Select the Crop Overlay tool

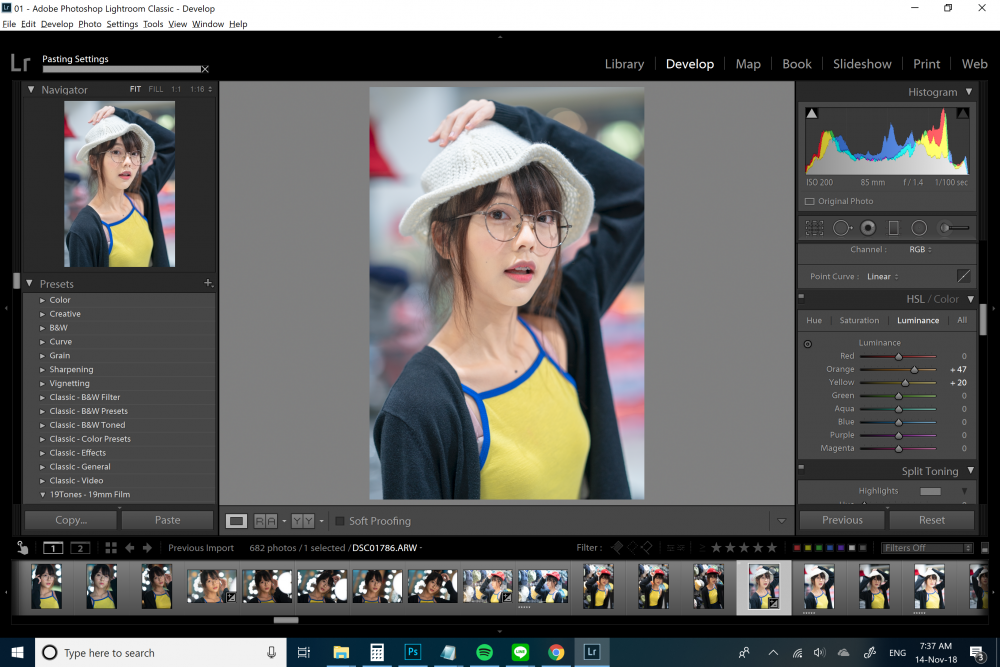pos(814,228)
